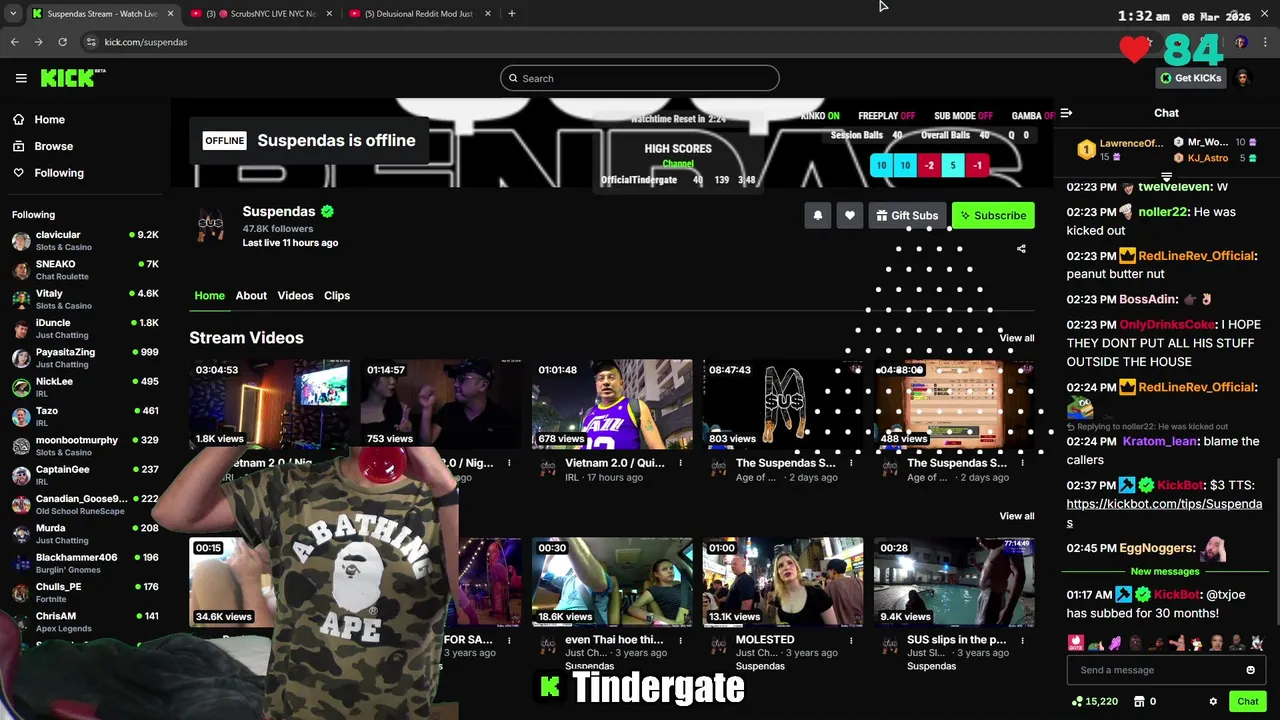The height and width of the screenshot is (720, 1280).
Task: Open options menu for Vietnam 2.0 / Qui video
Action: [680, 463]
